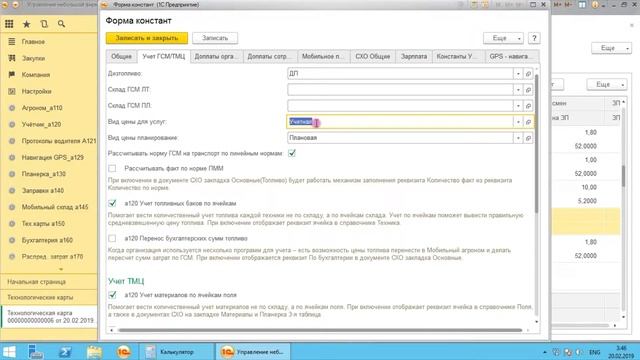The width and height of the screenshot is (640, 360).
Task: Click the form's vertical scrollbar
Action: [x=536, y=143]
